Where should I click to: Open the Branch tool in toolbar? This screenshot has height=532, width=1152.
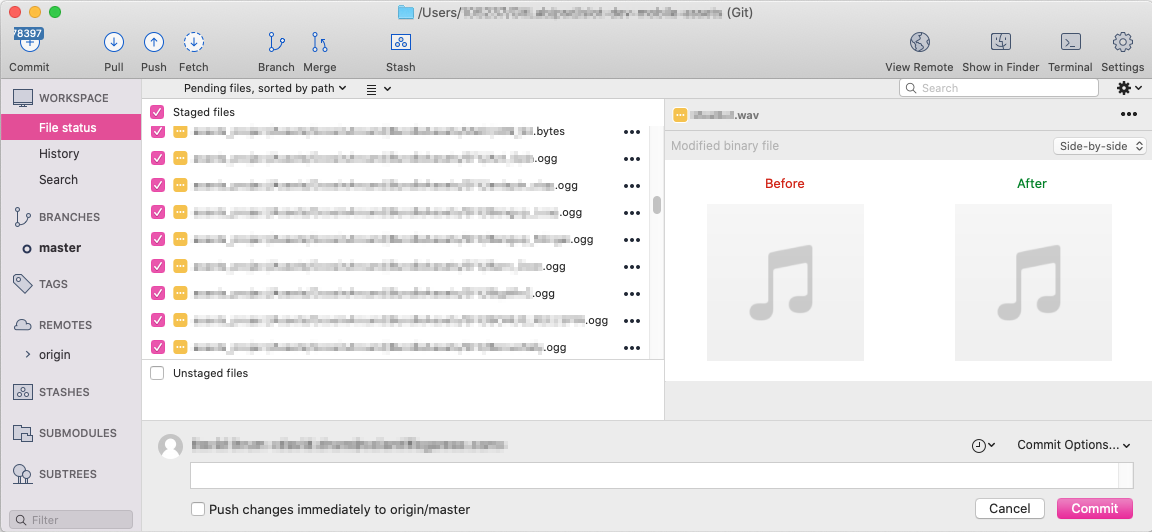pos(276,42)
